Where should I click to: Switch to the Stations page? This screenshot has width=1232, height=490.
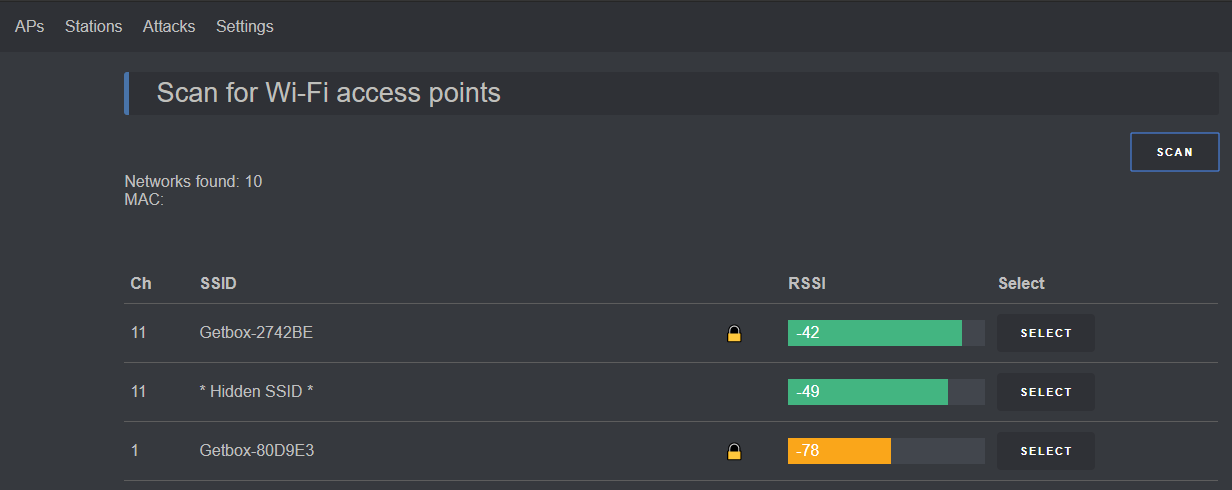click(x=93, y=26)
